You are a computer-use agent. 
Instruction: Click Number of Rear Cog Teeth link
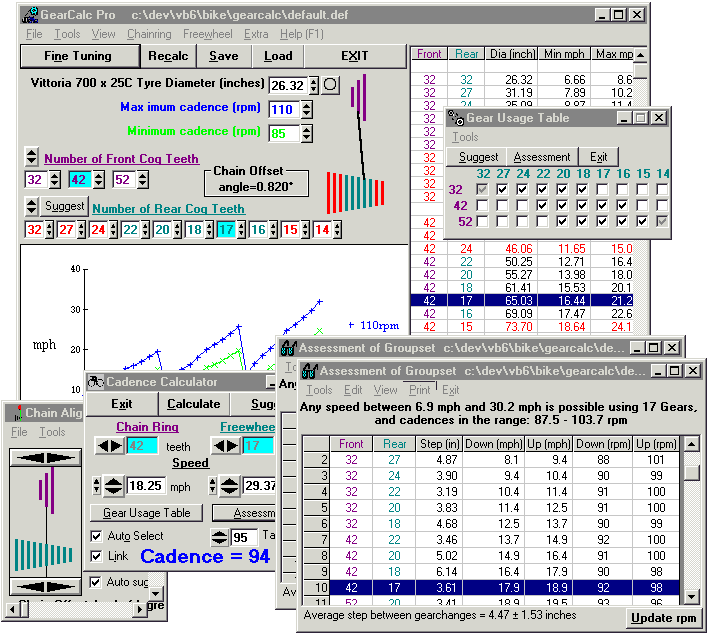pyautogui.click(x=168, y=209)
